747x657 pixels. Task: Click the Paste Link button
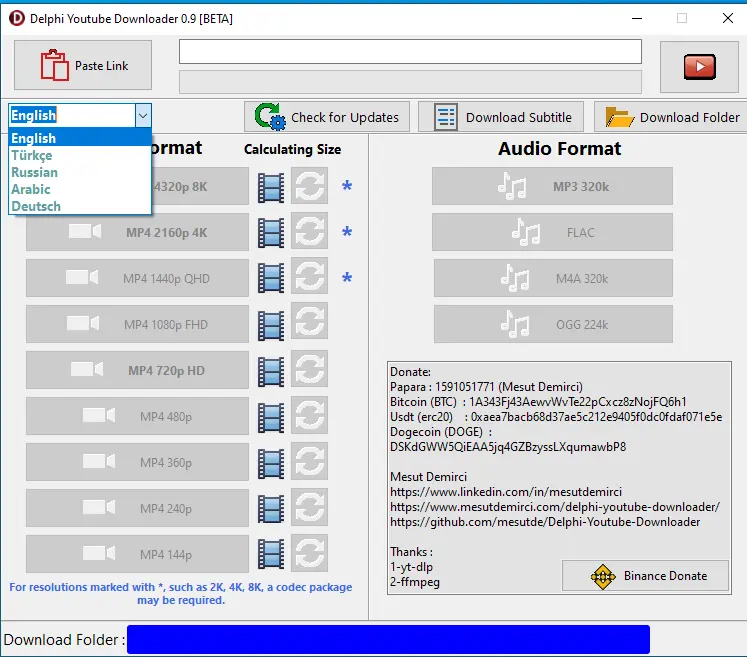[83, 65]
